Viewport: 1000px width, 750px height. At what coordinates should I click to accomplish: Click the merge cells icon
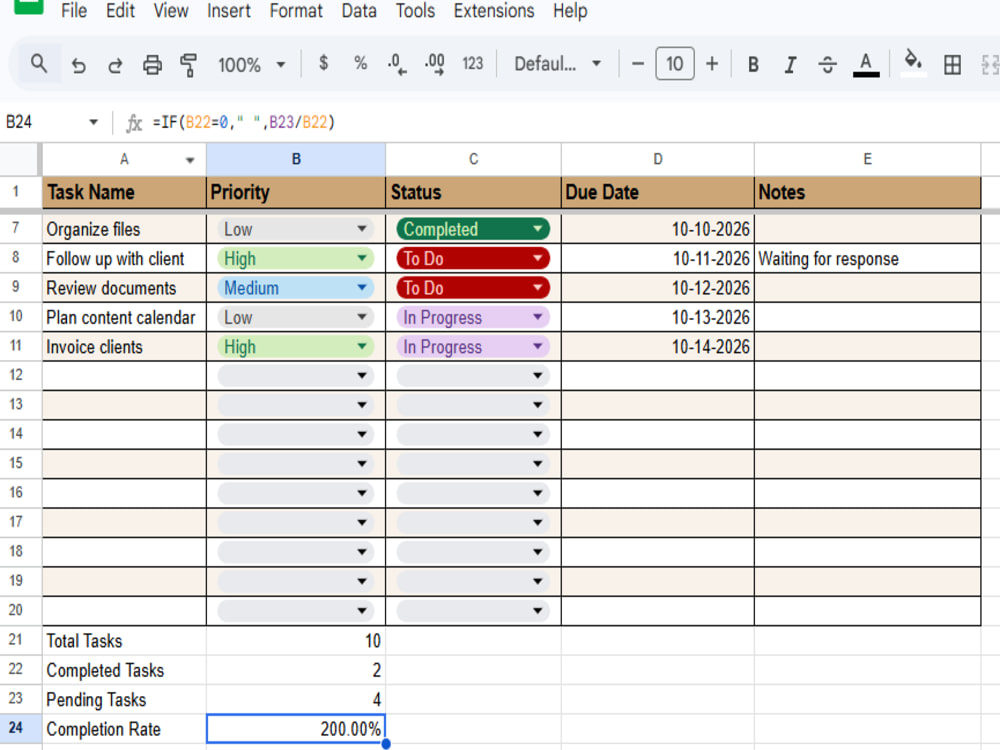click(x=990, y=64)
